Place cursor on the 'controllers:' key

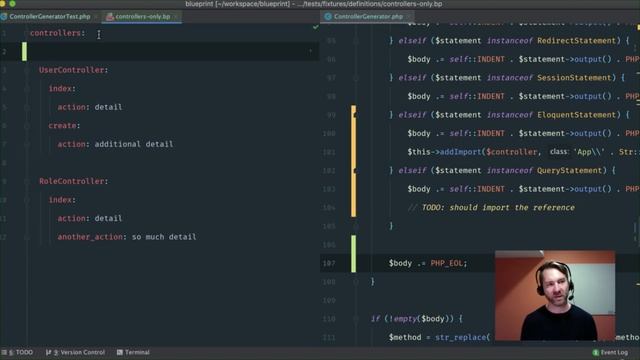58,33
